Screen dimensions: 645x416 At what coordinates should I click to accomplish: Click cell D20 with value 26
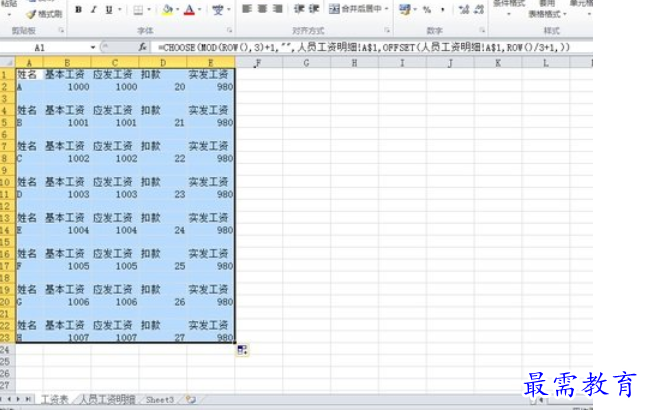pos(163,302)
